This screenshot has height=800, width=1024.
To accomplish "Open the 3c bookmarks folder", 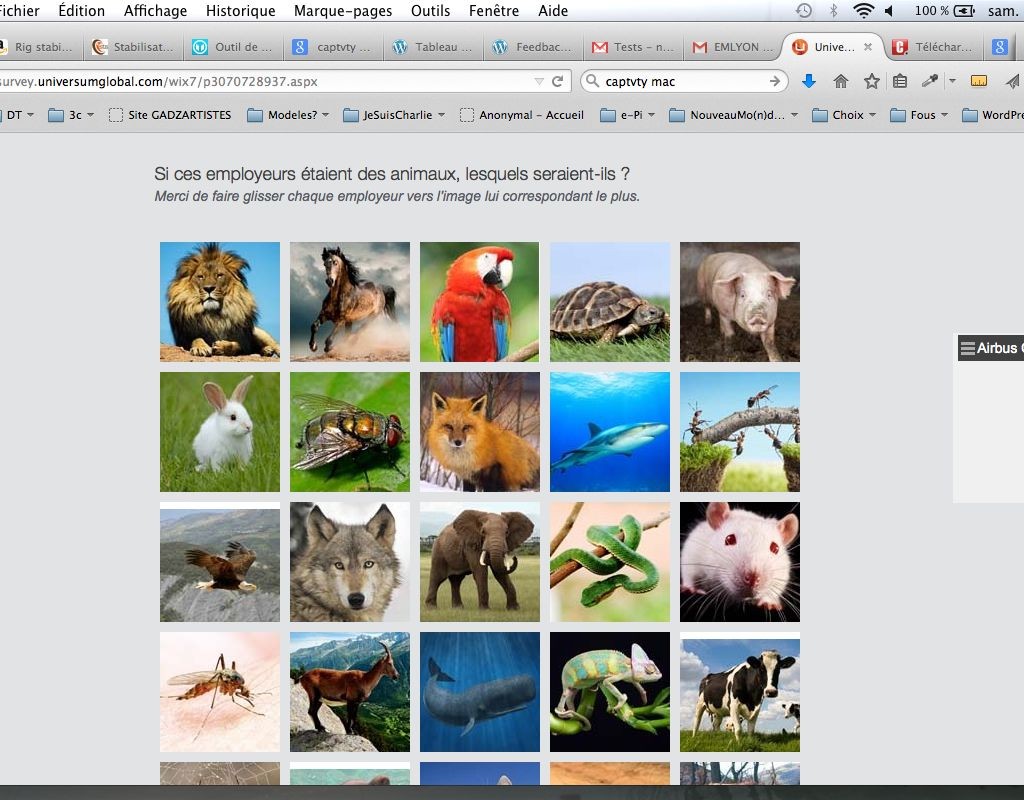I will (71, 115).
